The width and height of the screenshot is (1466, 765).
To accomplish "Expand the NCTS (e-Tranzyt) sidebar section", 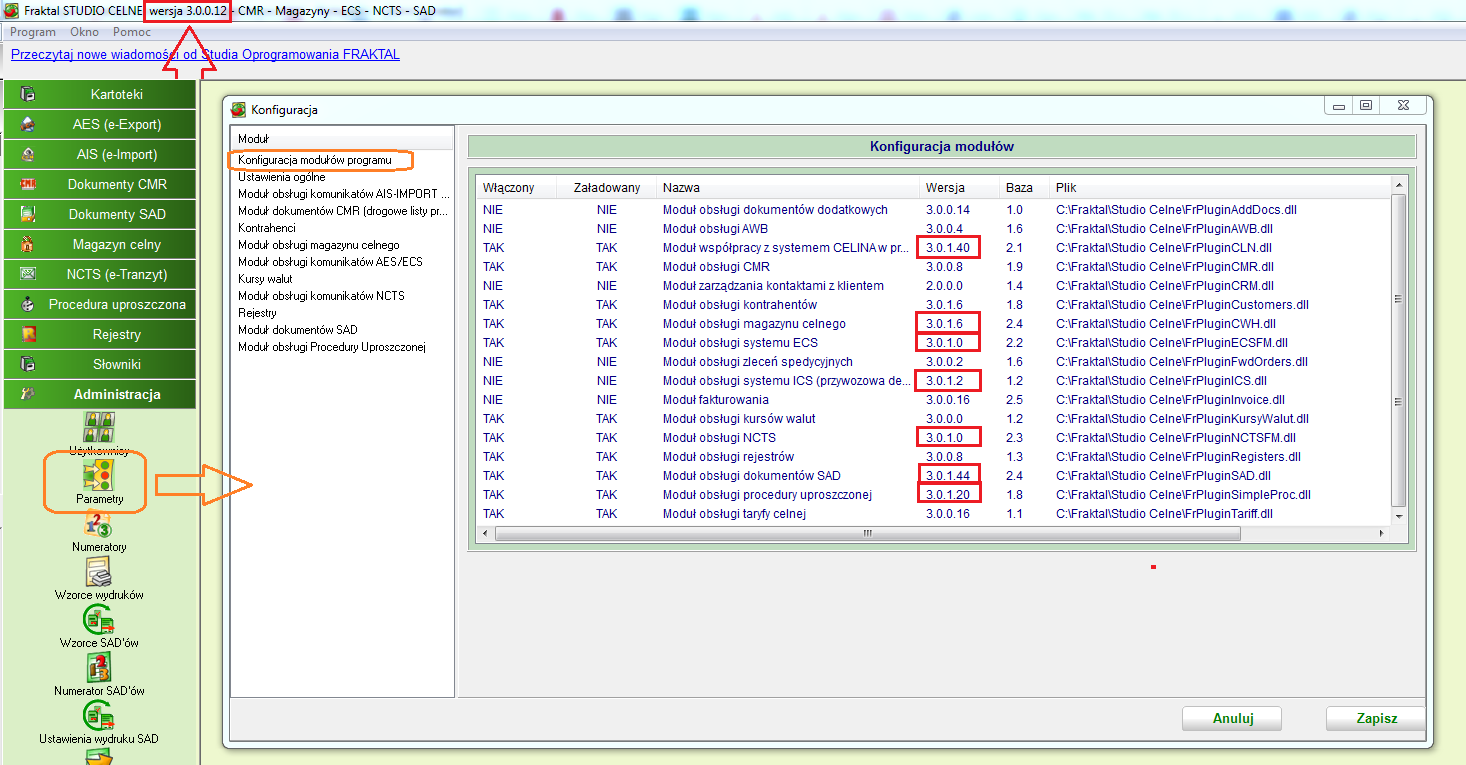I will [x=99, y=274].
